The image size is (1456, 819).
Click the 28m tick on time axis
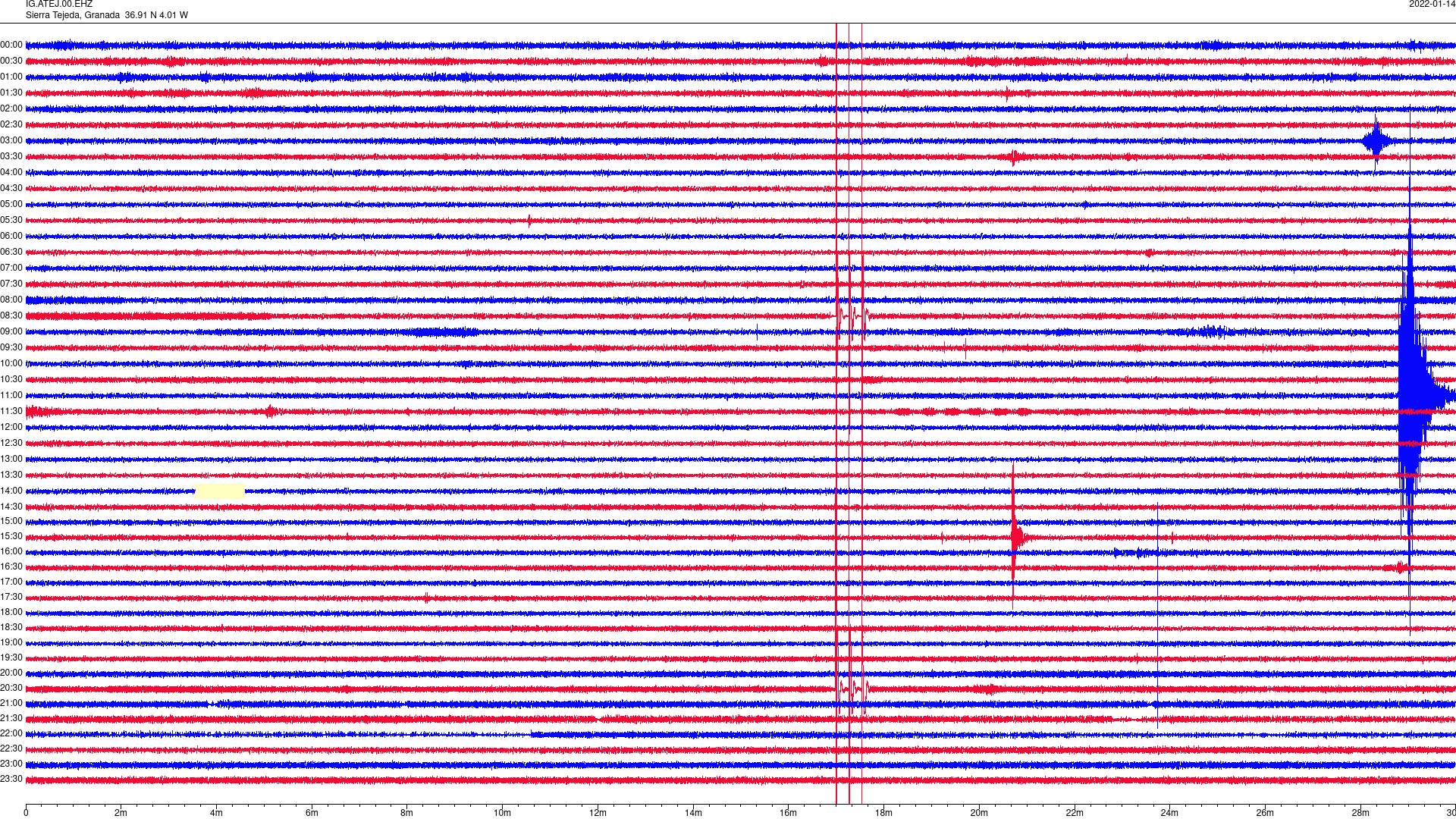(x=1360, y=813)
